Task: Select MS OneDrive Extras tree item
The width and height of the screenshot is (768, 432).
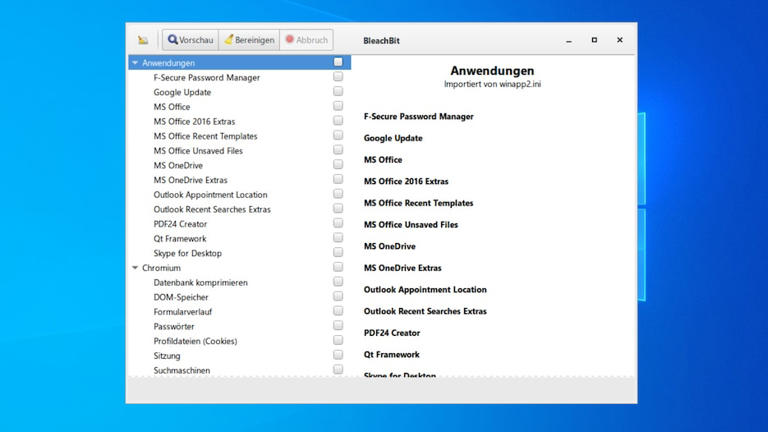Action: [191, 180]
